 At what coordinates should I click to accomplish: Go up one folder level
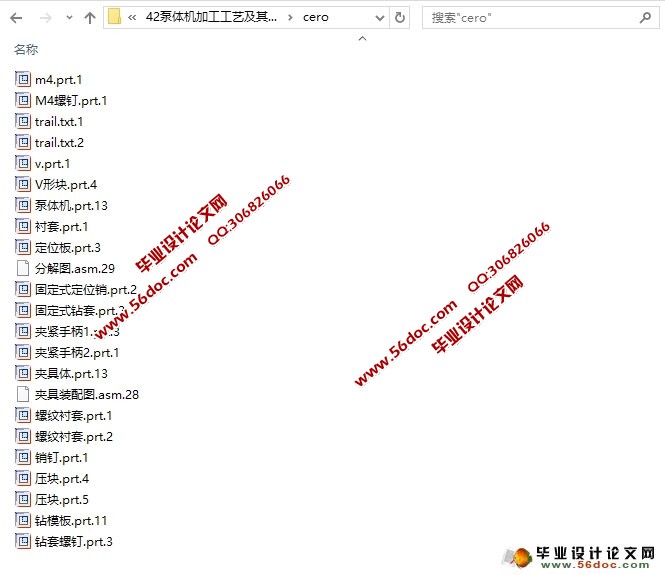point(89,18)
